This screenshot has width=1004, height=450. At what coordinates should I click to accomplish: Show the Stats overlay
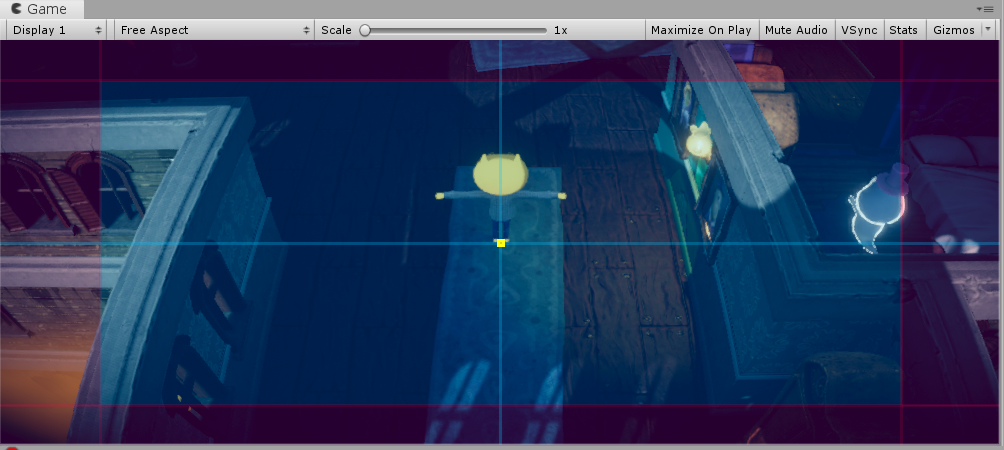[903, 30]
